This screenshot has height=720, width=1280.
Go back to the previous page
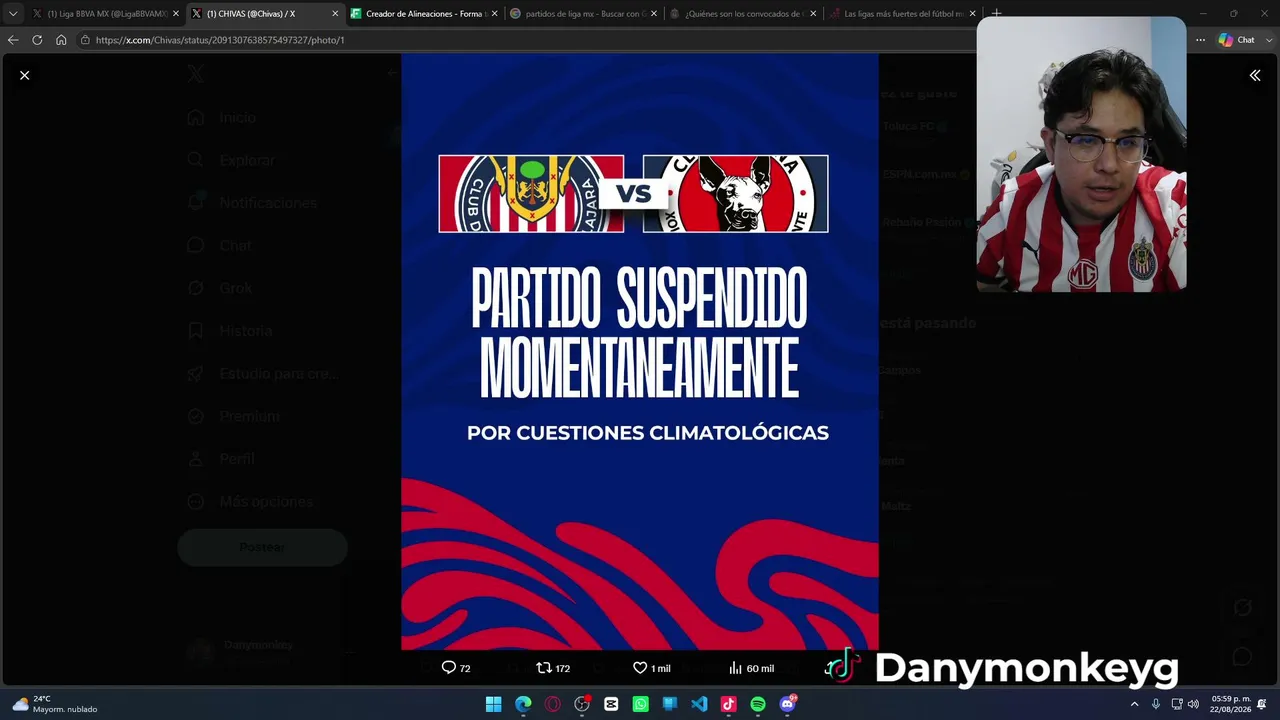[x=13, y=40]
